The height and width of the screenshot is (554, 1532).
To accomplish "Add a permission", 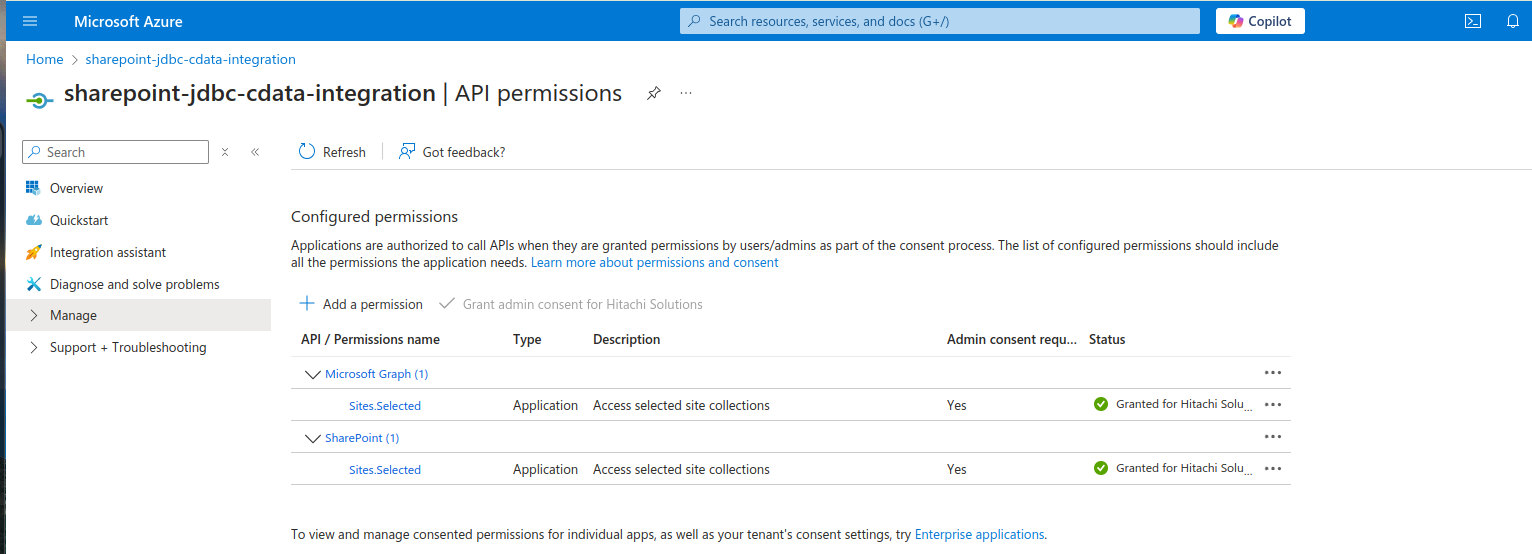I will point(361,304).
